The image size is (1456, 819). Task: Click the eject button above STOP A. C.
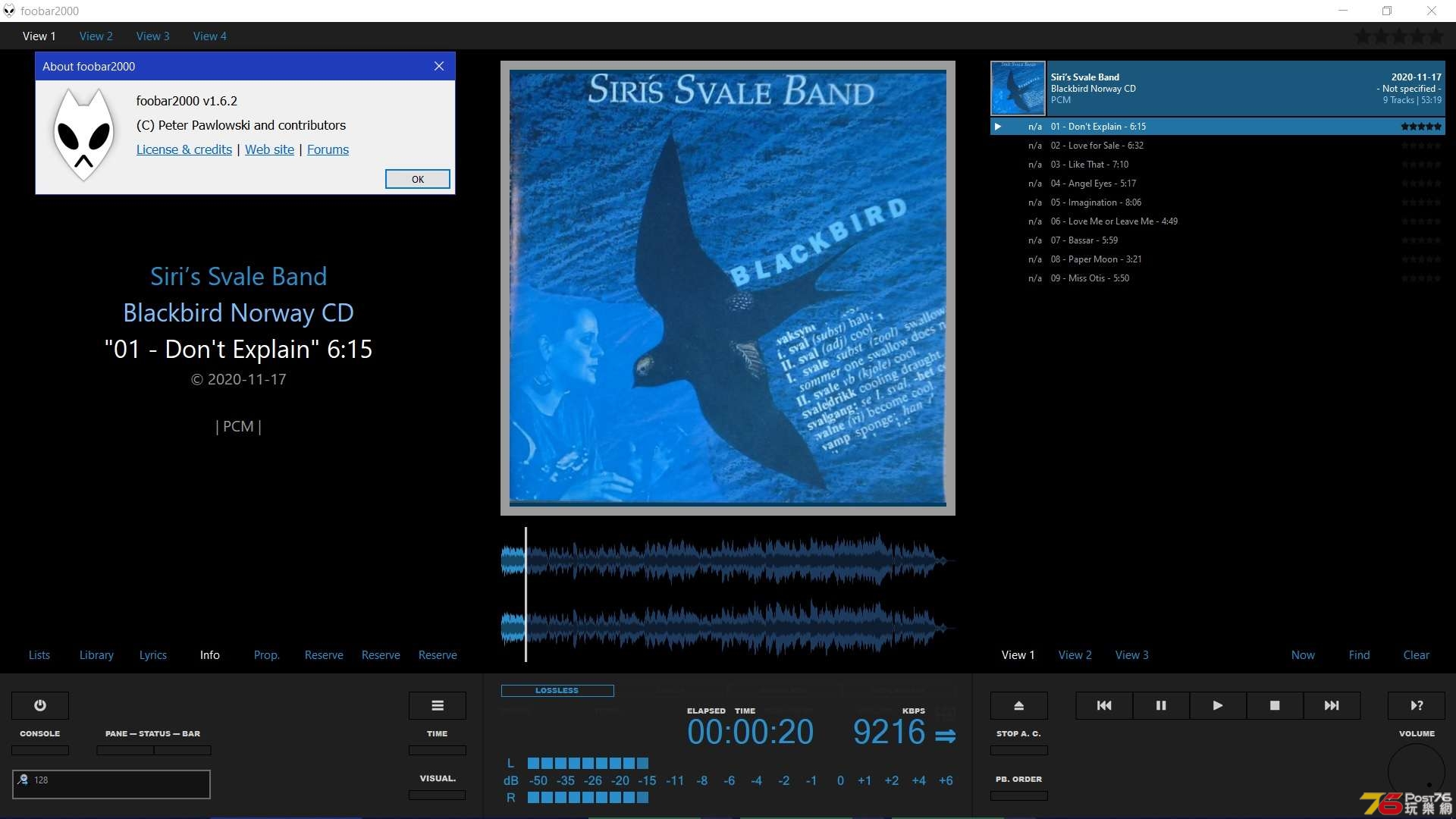pyautogui.click(x=1019, y=705)
